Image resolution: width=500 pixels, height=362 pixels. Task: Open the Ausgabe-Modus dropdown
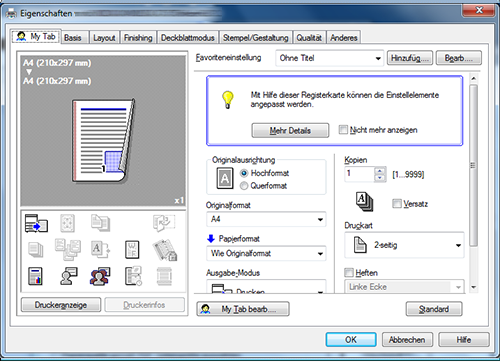pos(266,287)
